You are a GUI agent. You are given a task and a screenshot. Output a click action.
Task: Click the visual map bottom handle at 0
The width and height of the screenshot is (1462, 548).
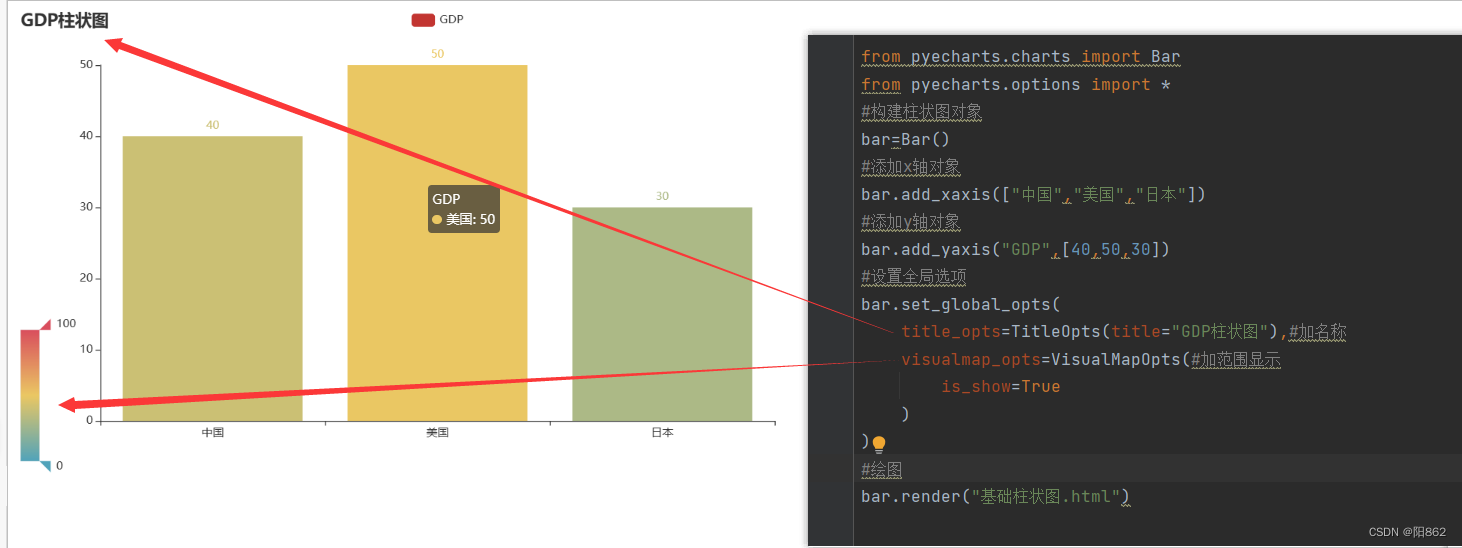pyautogui.click(x=45, y=466)
